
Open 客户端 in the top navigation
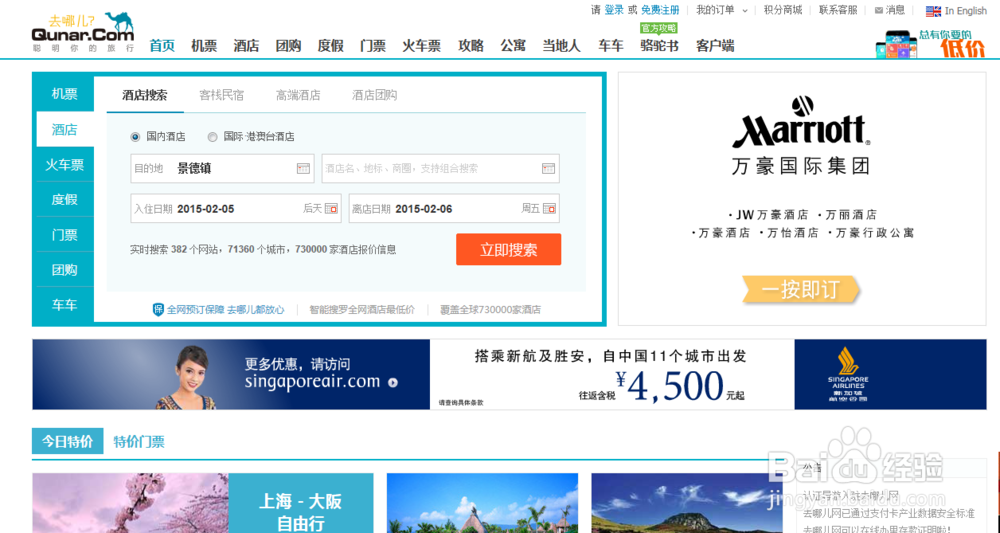pos(715,46)
